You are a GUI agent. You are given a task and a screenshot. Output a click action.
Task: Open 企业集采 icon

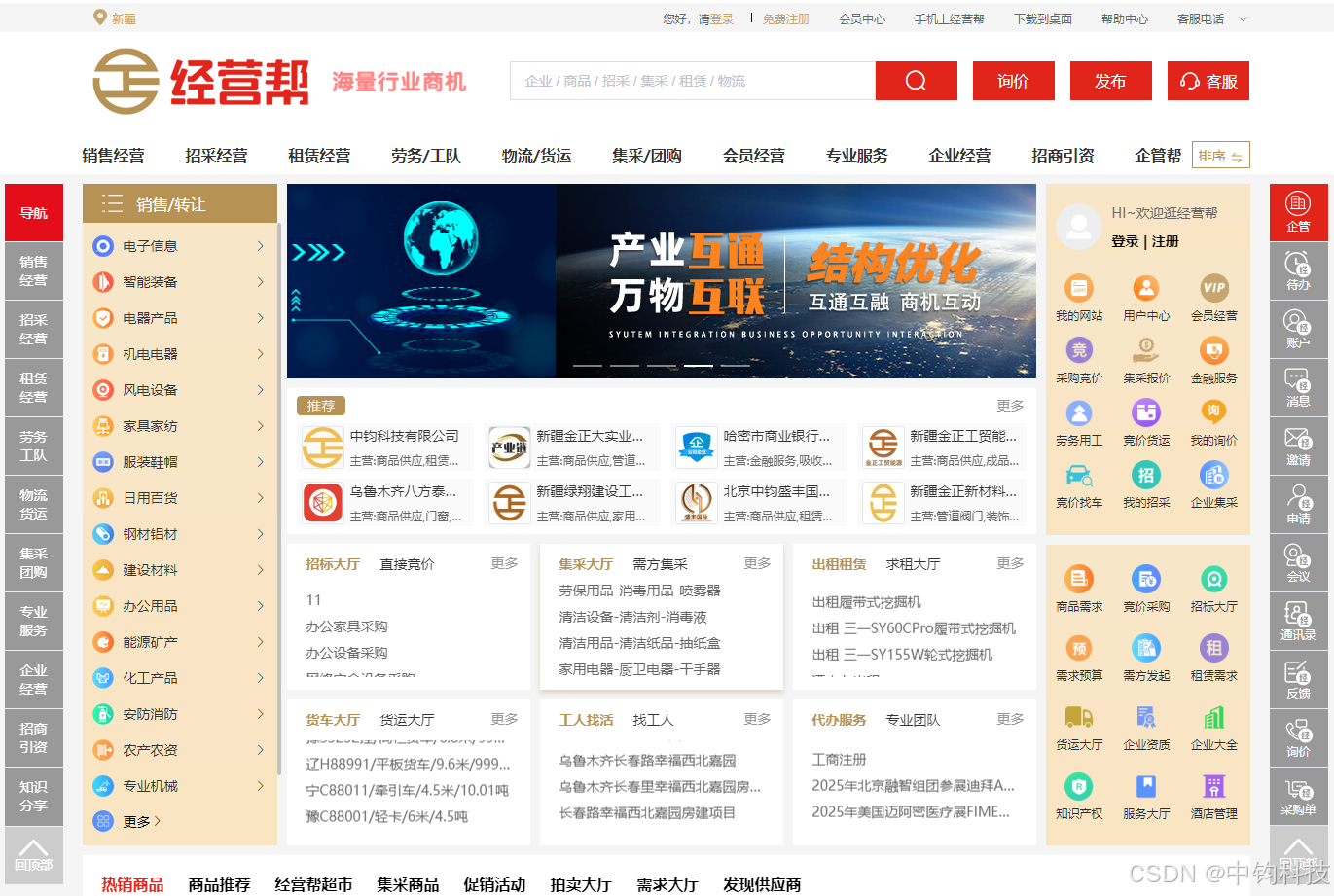(1213, 475)
